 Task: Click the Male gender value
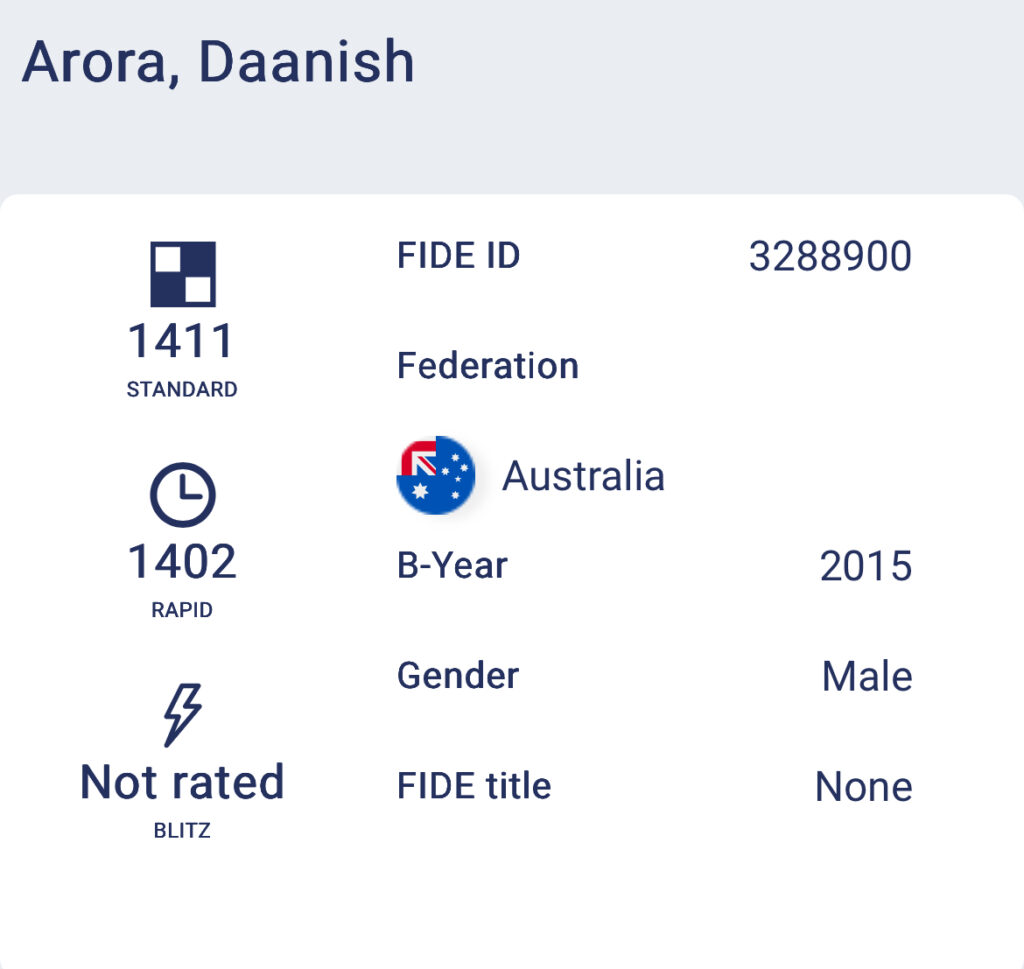[x=867, y=677]
